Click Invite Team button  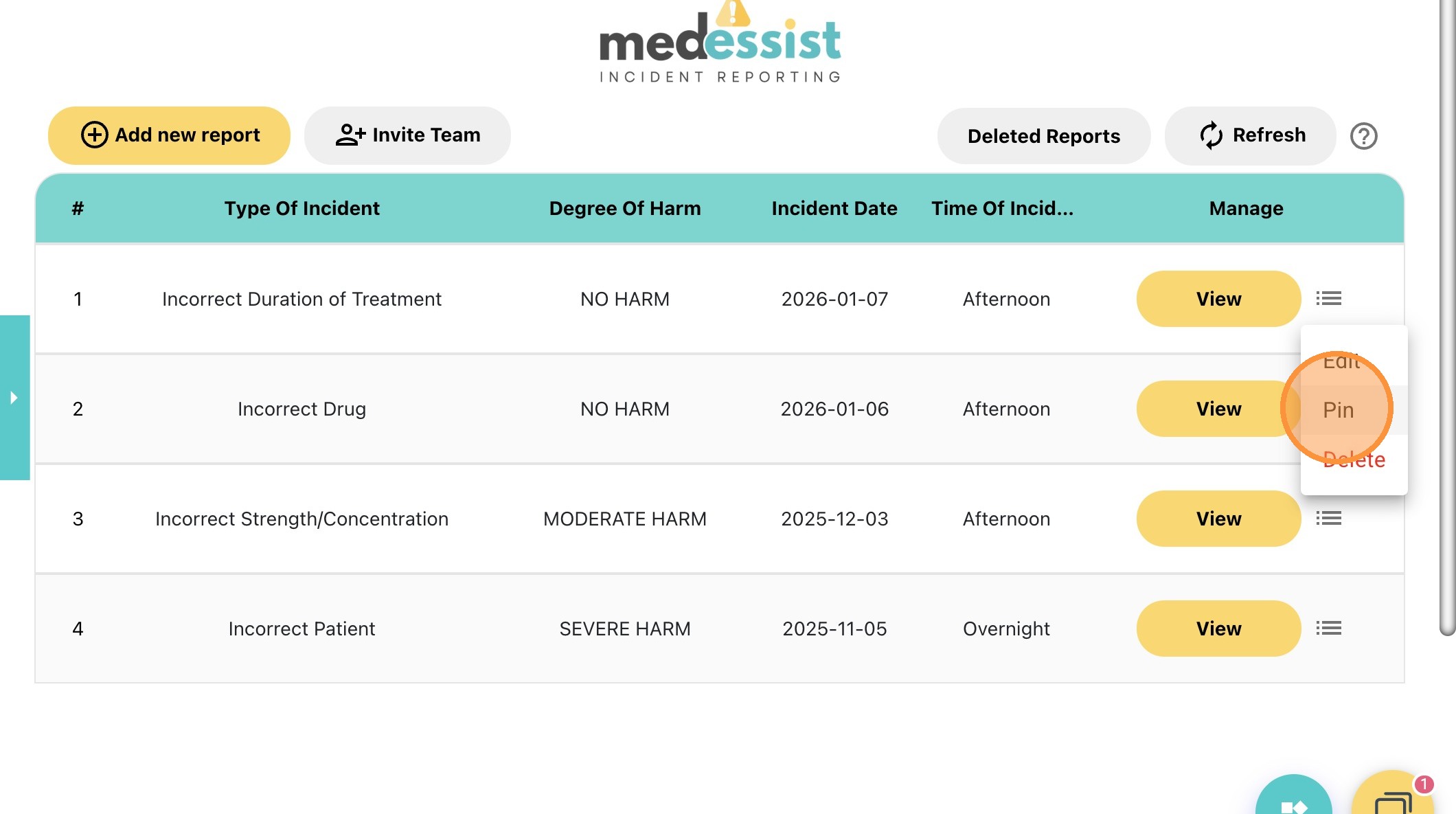[407, 135]
